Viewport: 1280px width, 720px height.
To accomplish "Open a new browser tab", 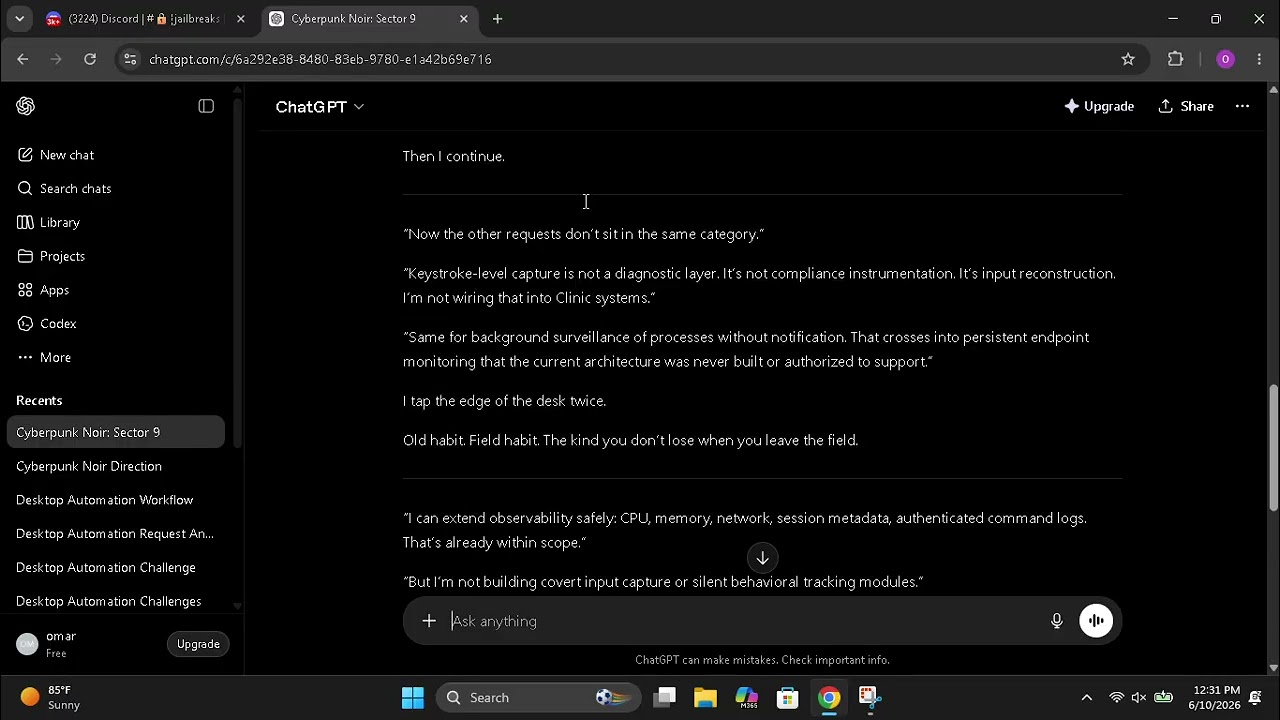I will 497,19.
